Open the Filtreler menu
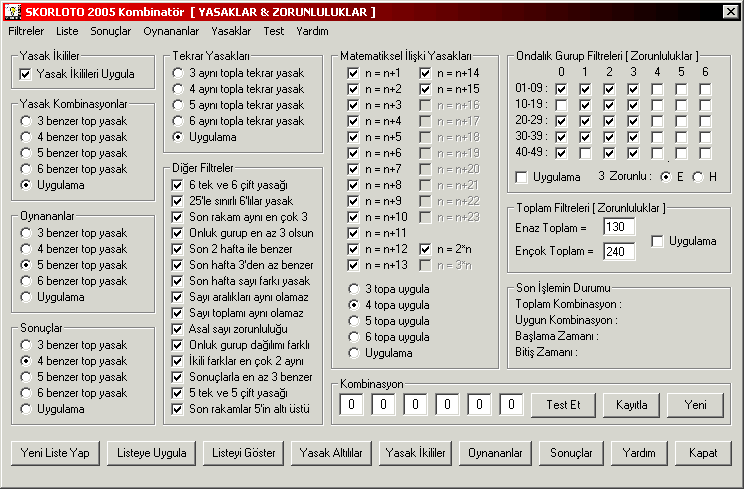Screen dimensions: 744x489 click(26, 31)
